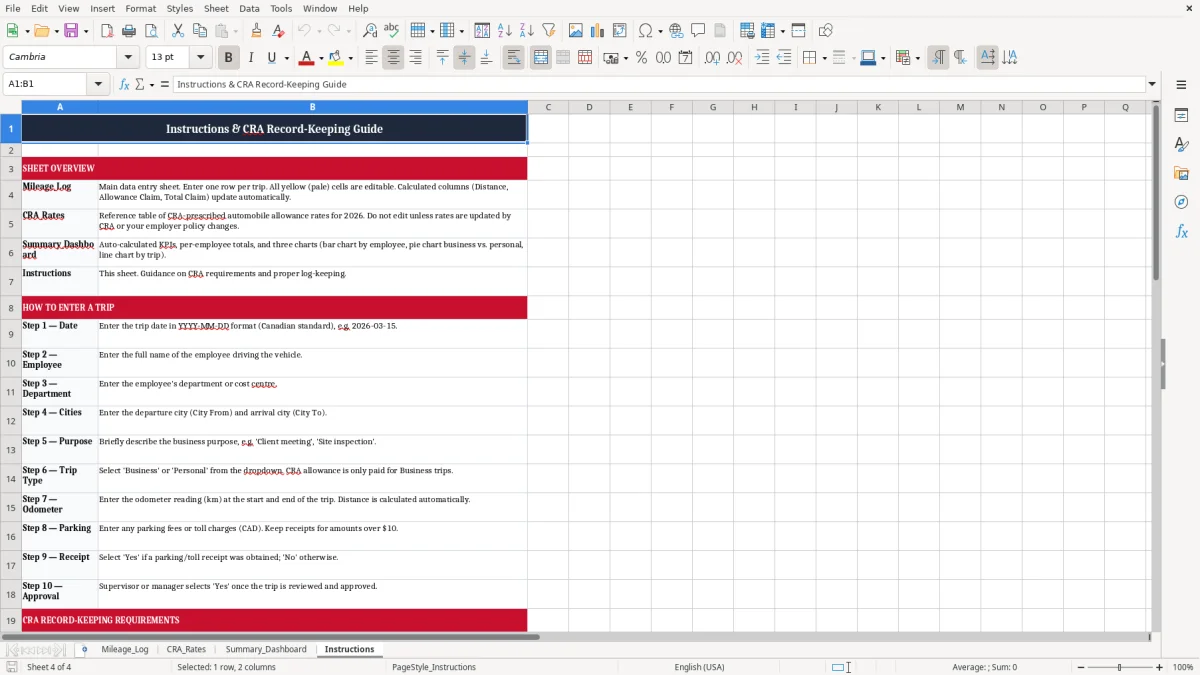Toggle the AutoFilter funnel icon

coord(549,31)
